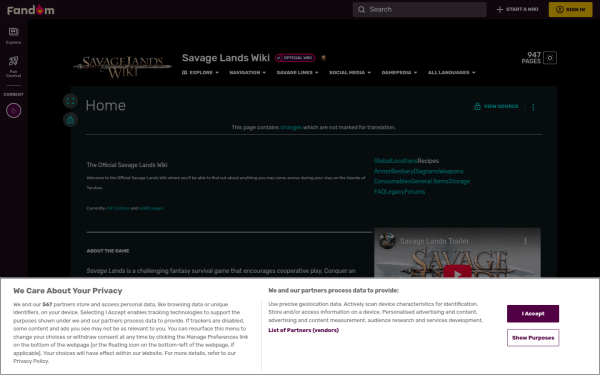
Task: Click the 947 Pages counter
Action: tap(531, 58)
